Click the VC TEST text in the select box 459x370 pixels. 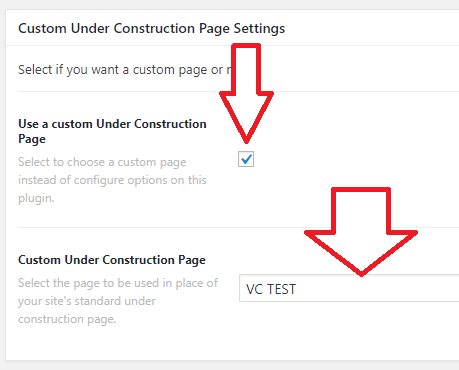pyautogui.click(x=271, y=289)
